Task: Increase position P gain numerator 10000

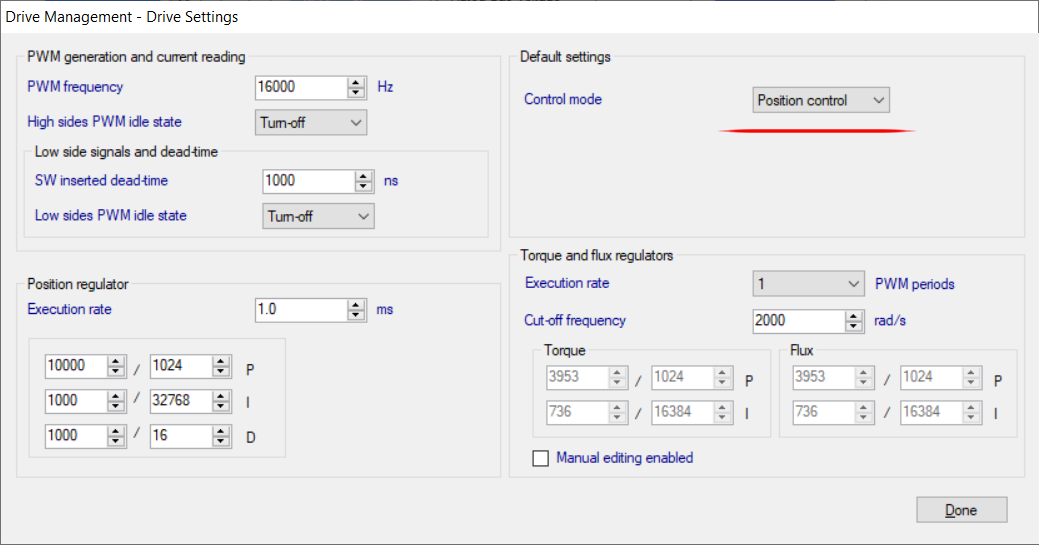Action: point(115,362)
